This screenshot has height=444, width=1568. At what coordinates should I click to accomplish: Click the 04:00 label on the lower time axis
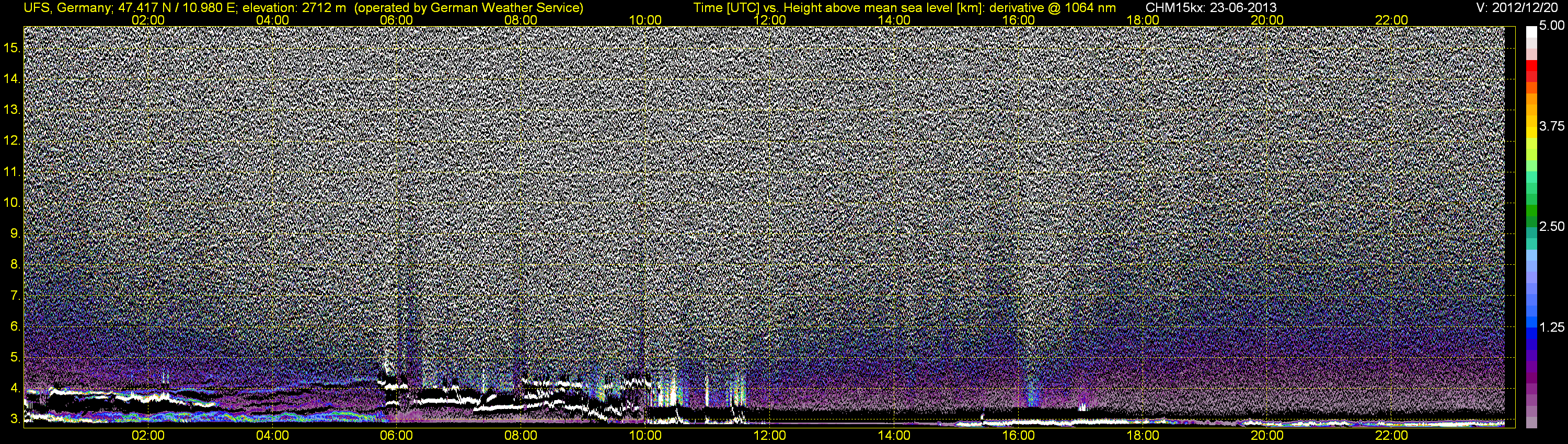[x=272, y=436]
